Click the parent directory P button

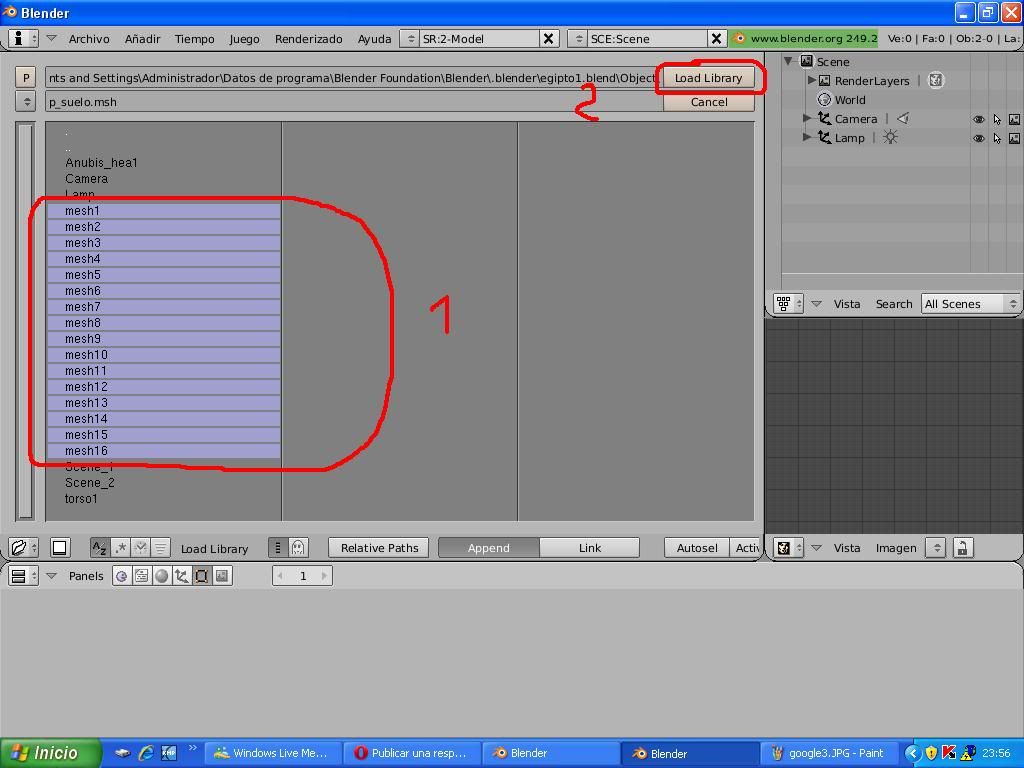coord(25,78)
